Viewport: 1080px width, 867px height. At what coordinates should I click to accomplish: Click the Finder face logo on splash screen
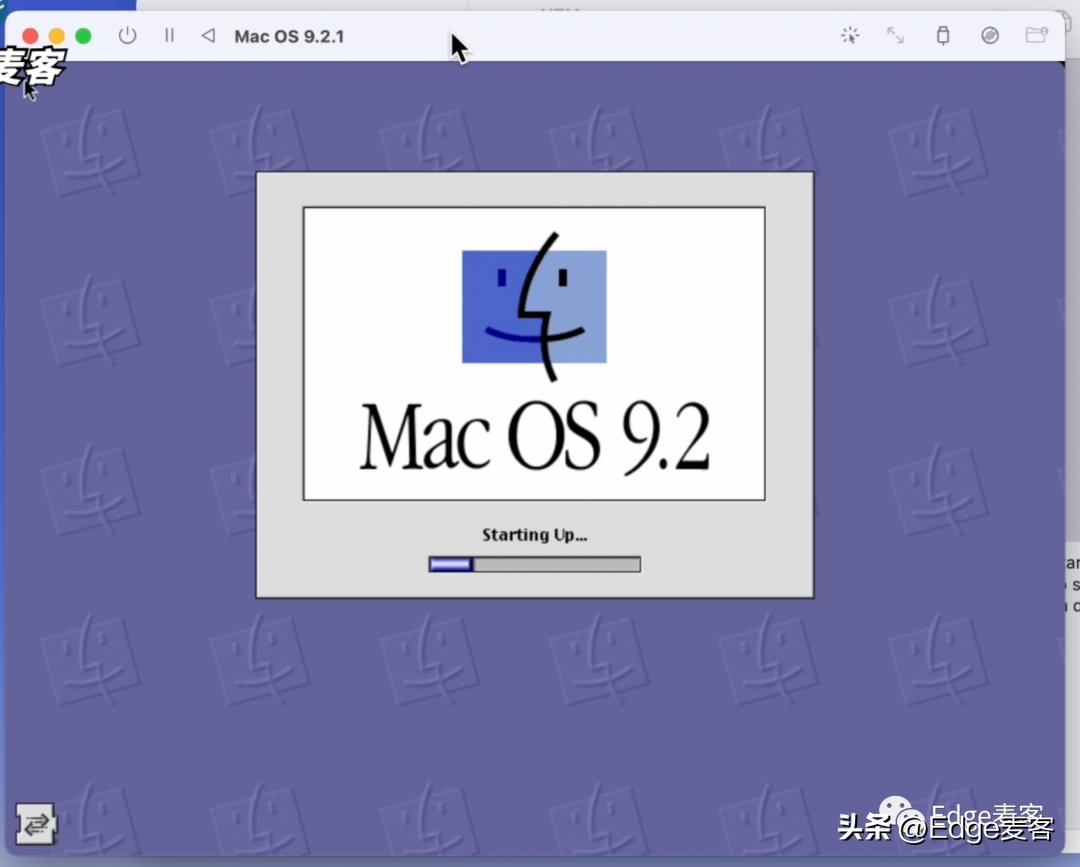536,305
